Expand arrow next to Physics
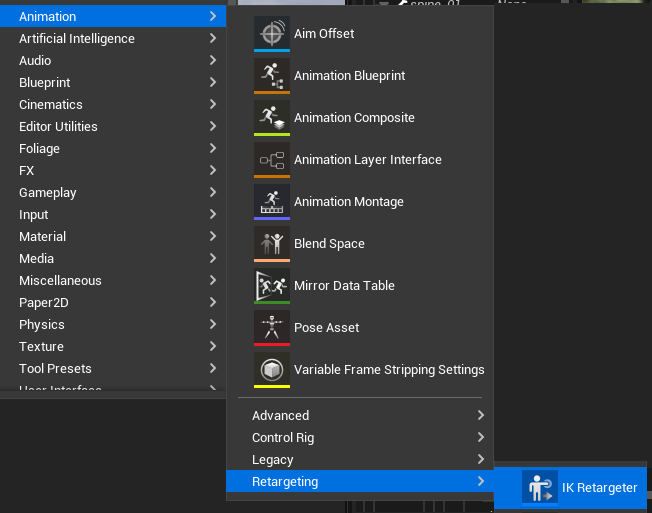The image size is (652, 513). [213, 324]
